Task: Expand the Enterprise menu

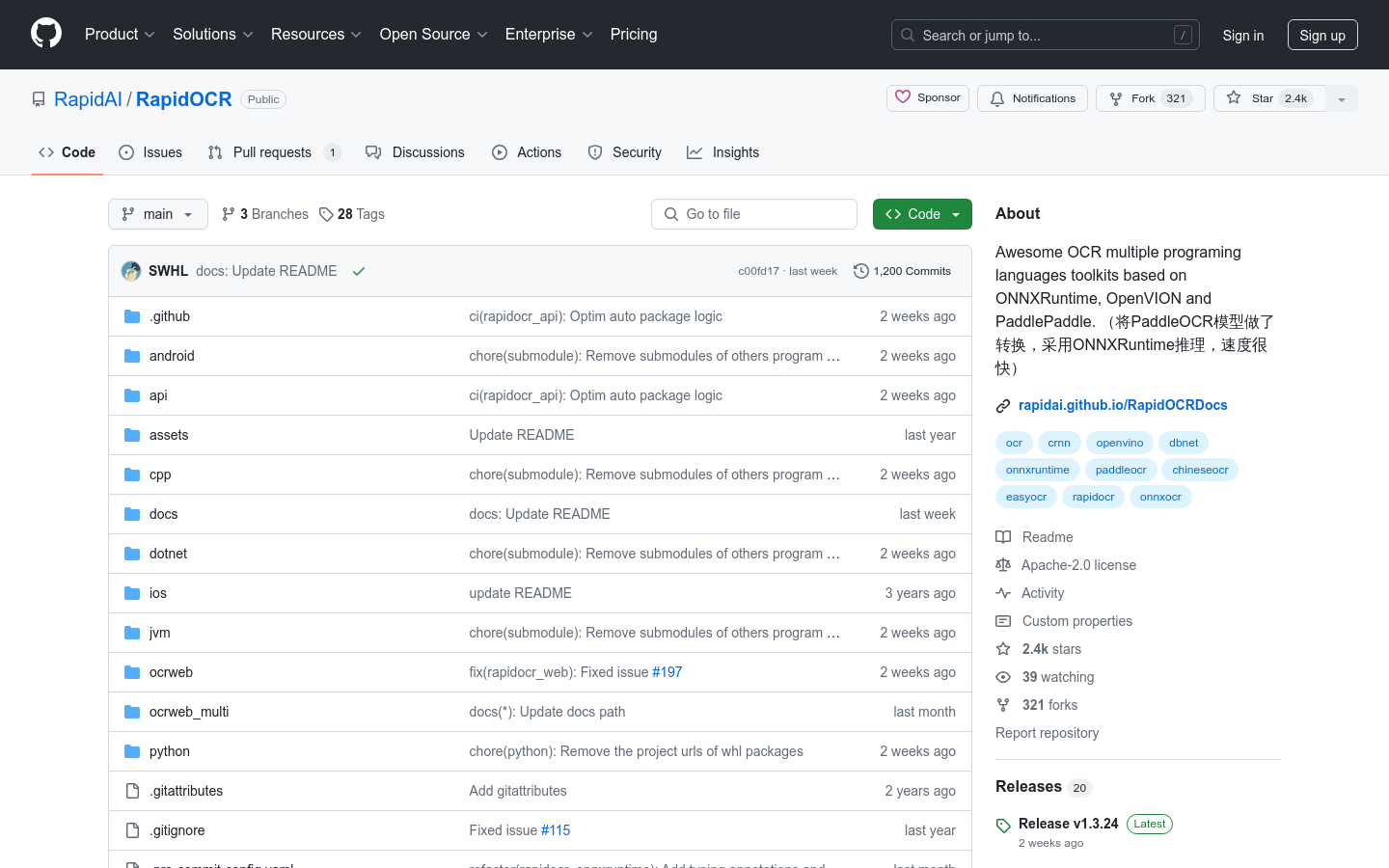Action: tap(549, 35)
